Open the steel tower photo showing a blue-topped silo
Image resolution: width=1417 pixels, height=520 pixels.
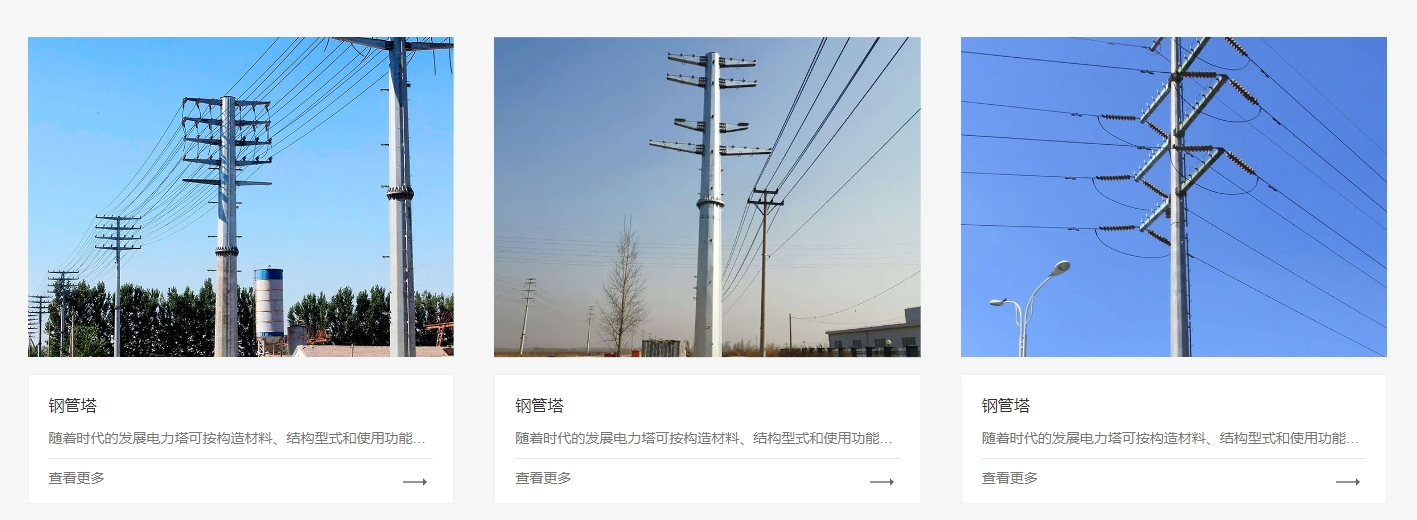241,197
